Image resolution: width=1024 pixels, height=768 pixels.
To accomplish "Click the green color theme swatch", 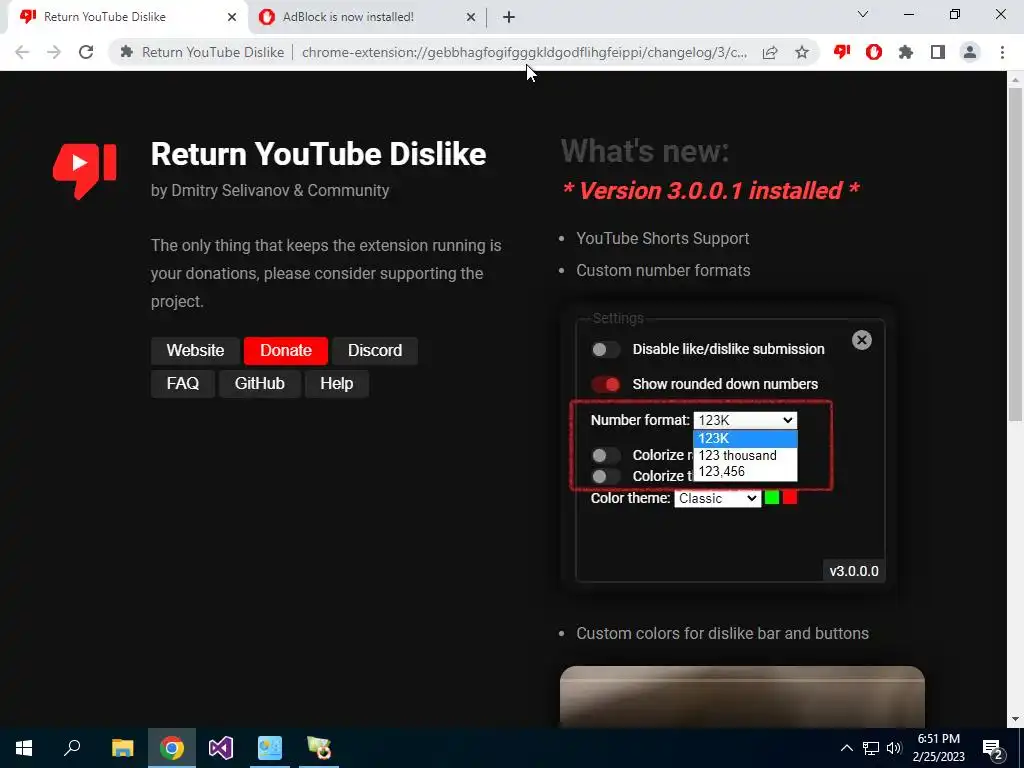I will [x=772, y=498].
